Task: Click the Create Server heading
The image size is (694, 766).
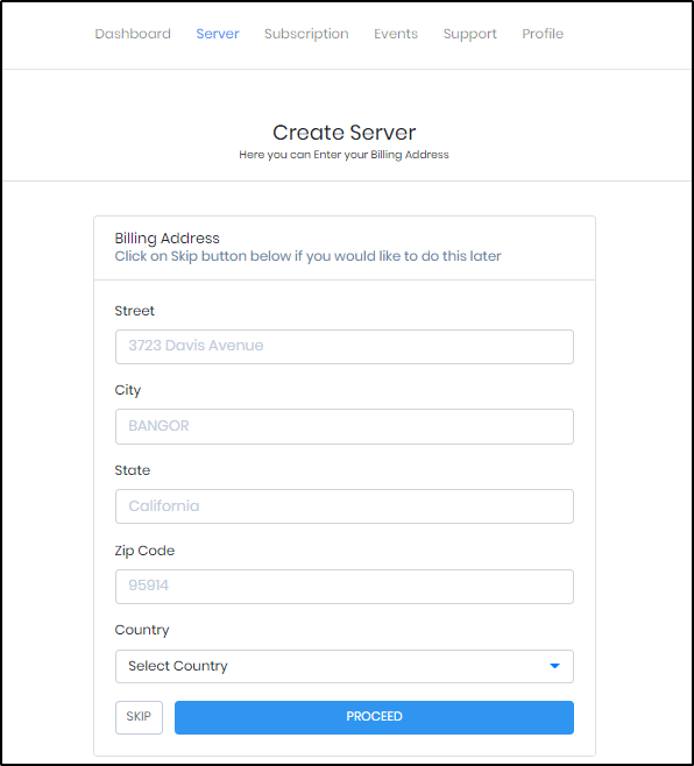Action: (344, 133)
